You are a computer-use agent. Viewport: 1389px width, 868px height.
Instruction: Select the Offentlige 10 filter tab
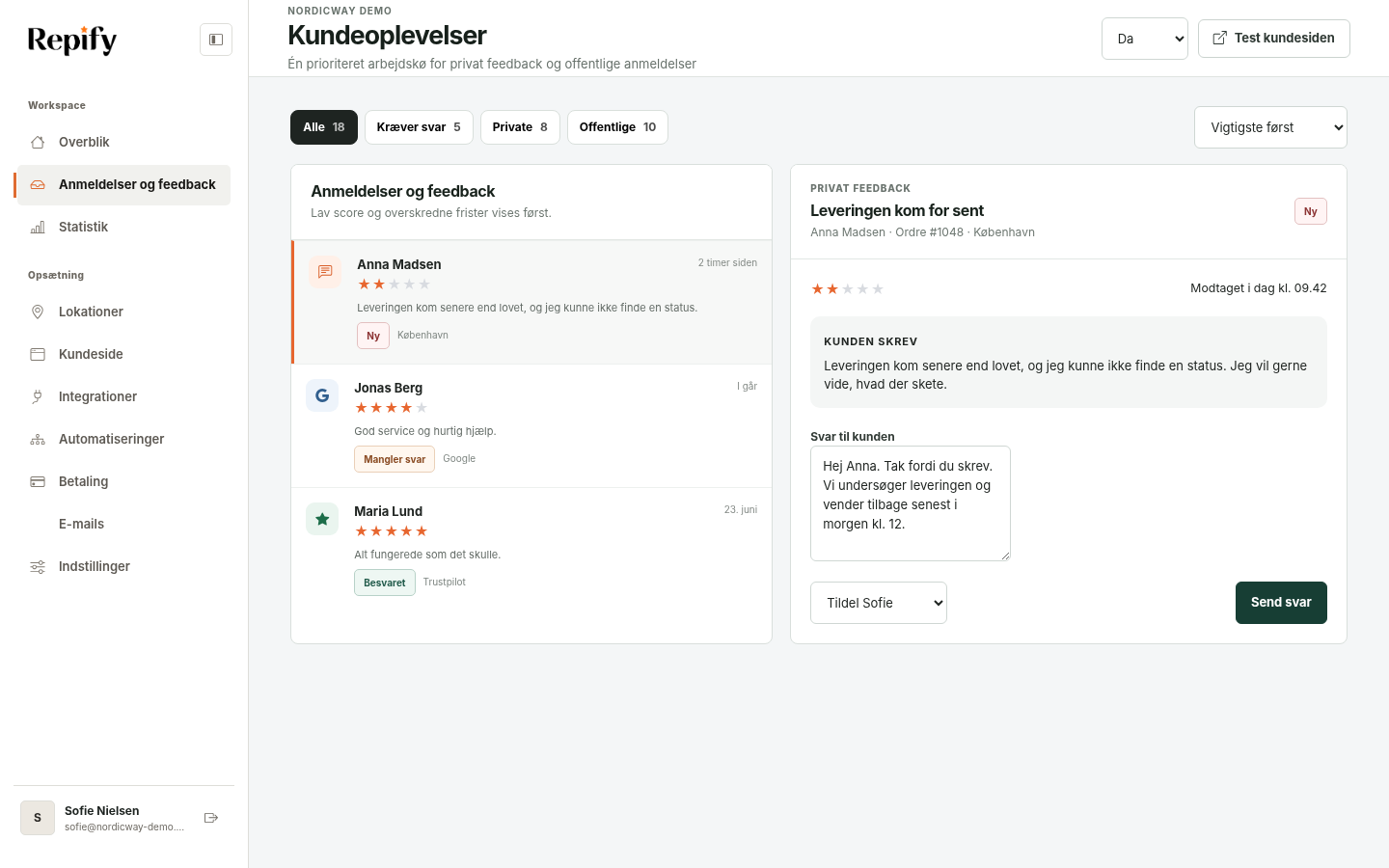point(617,127)
